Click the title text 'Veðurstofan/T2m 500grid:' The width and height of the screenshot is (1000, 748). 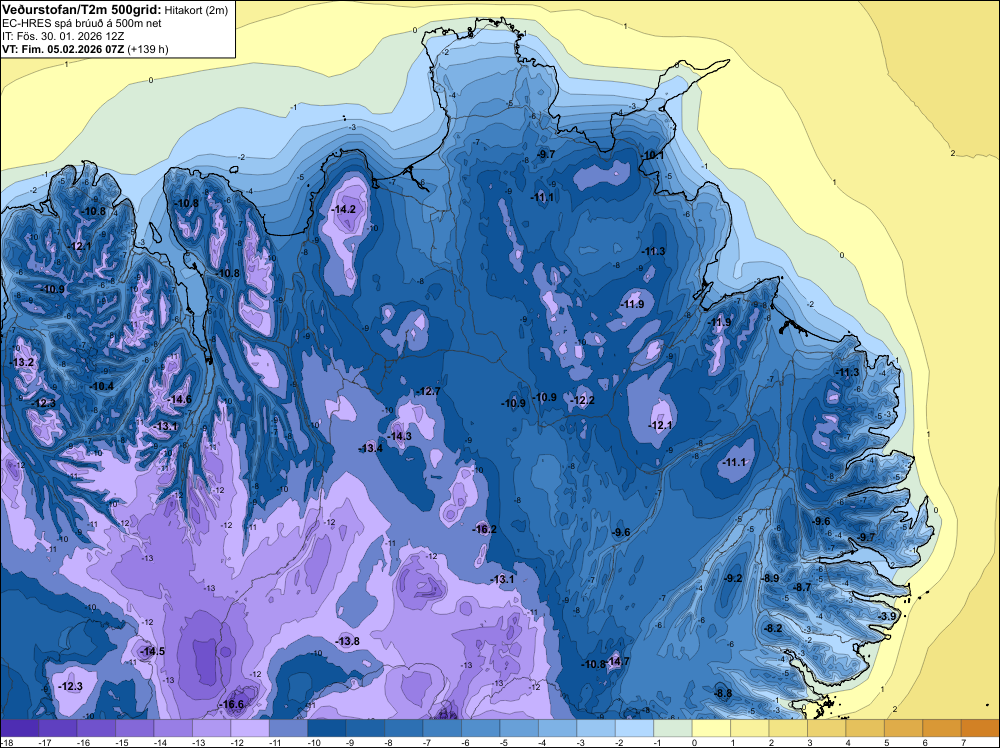tap(82, 10)
